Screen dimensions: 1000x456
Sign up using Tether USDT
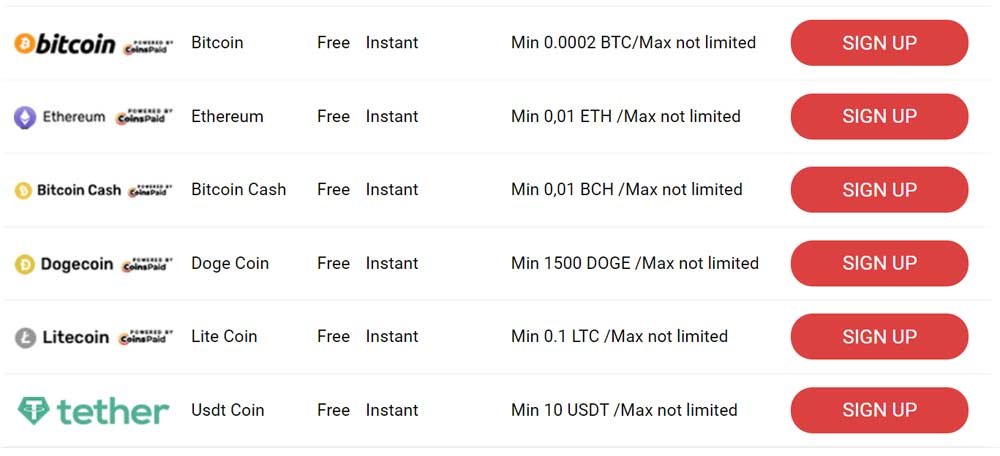coord(879,410)
